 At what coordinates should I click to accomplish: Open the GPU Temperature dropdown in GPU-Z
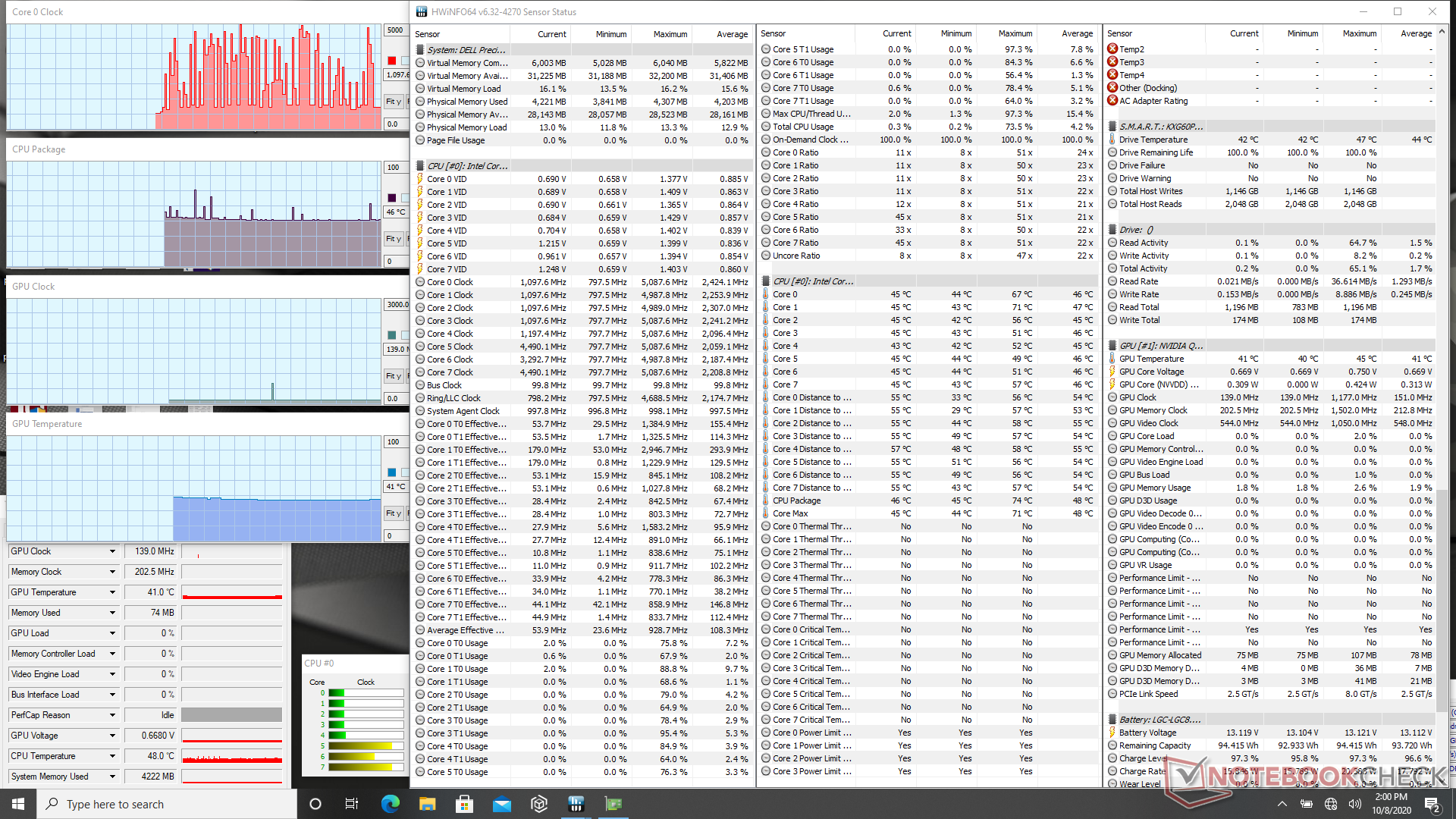(x=112, y=592)
